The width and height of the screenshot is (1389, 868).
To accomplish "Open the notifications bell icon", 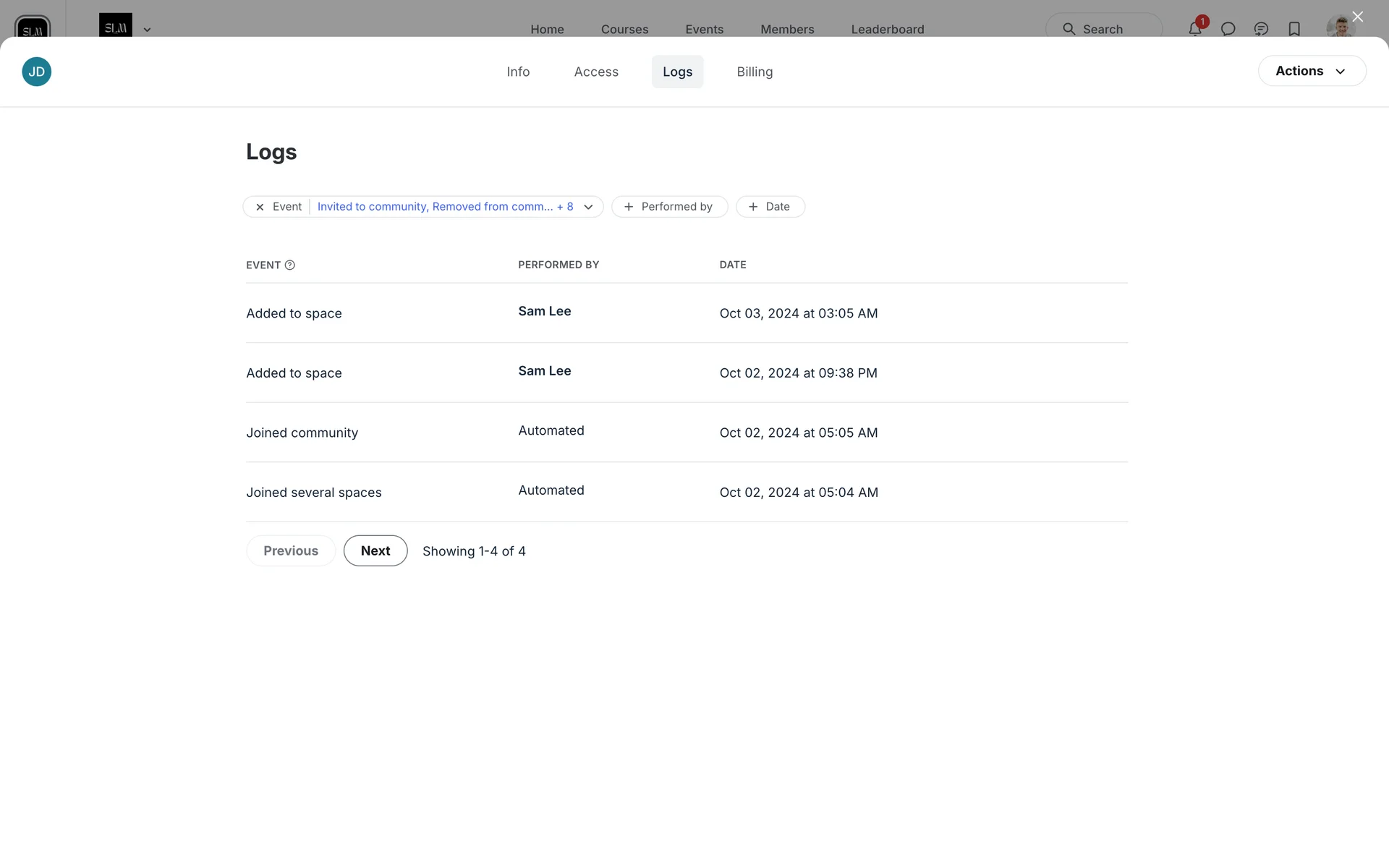I will click(x=1194, y=29).
